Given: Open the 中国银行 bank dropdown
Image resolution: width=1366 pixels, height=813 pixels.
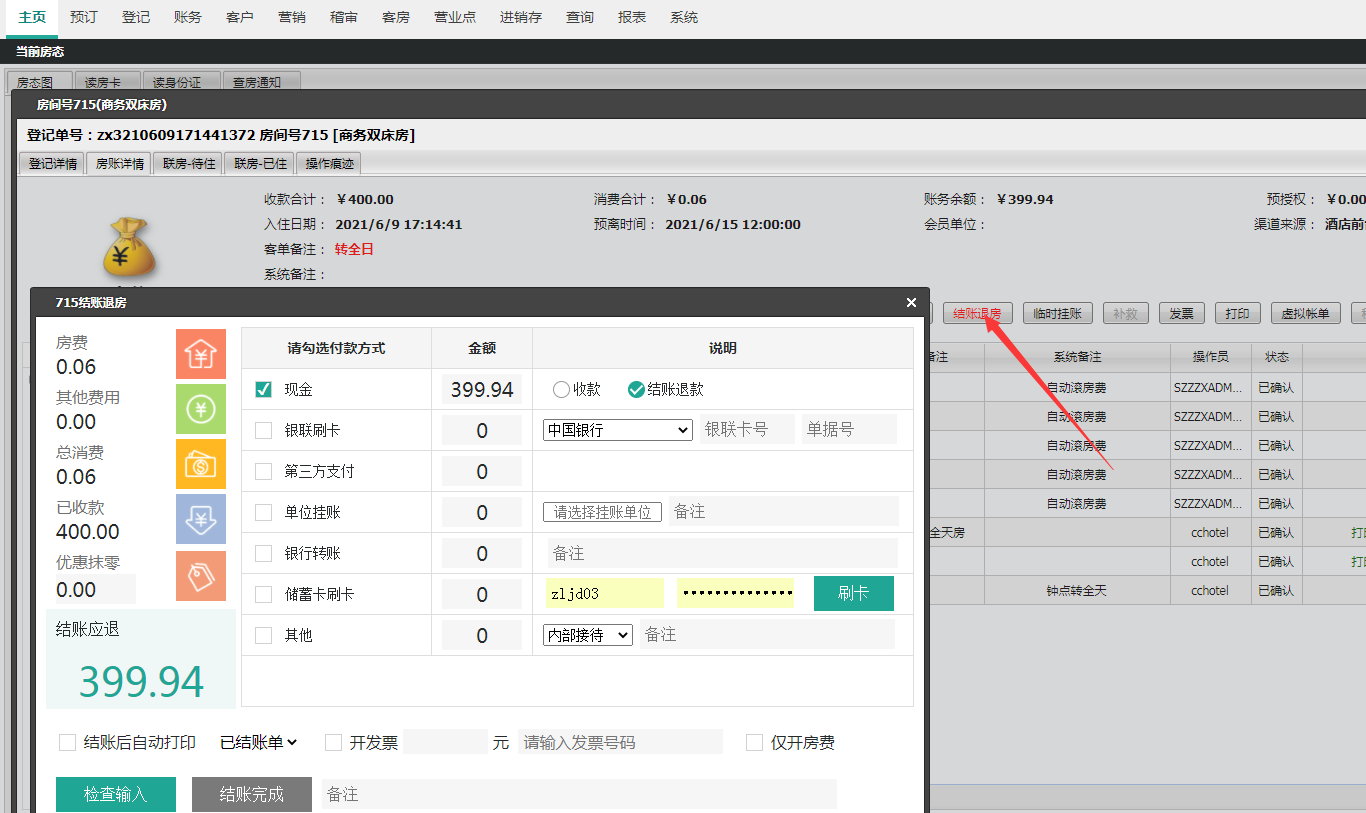Looking at the screenshot, I should click(618, 430).
